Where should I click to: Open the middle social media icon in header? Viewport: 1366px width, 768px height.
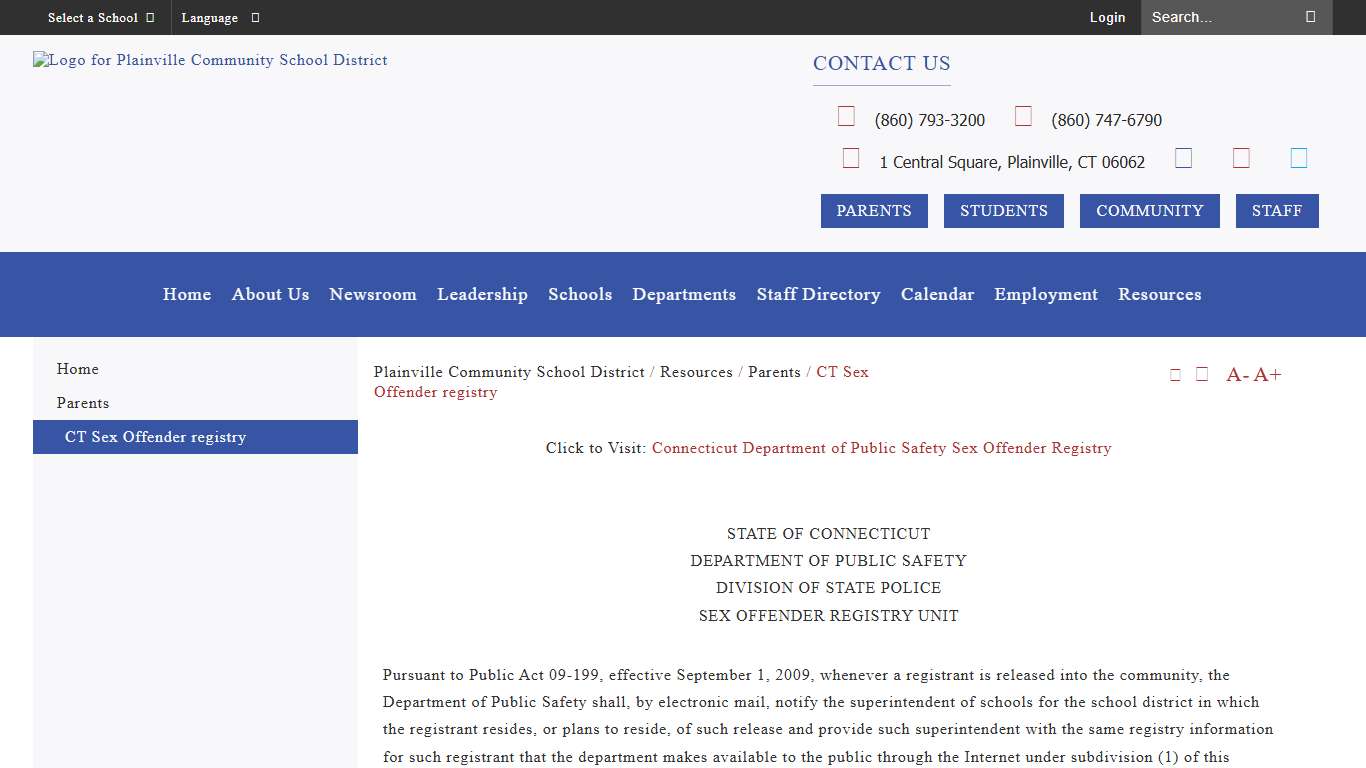[x=1241, y=157]
